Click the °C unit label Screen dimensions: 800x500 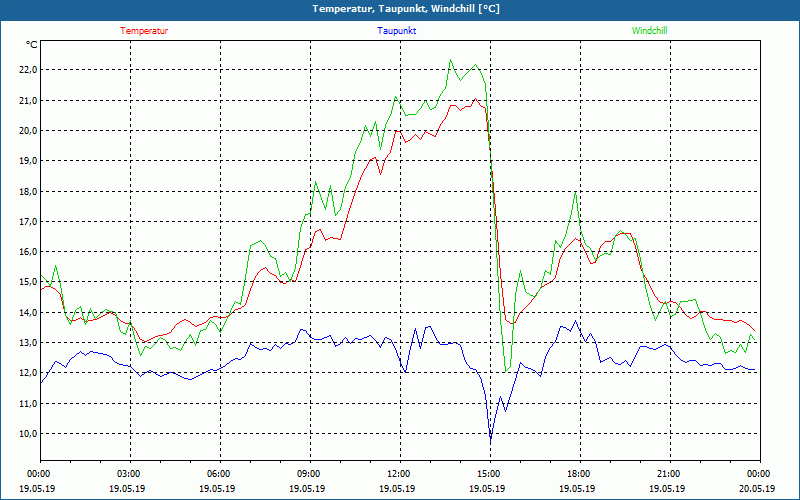point(32,45)
